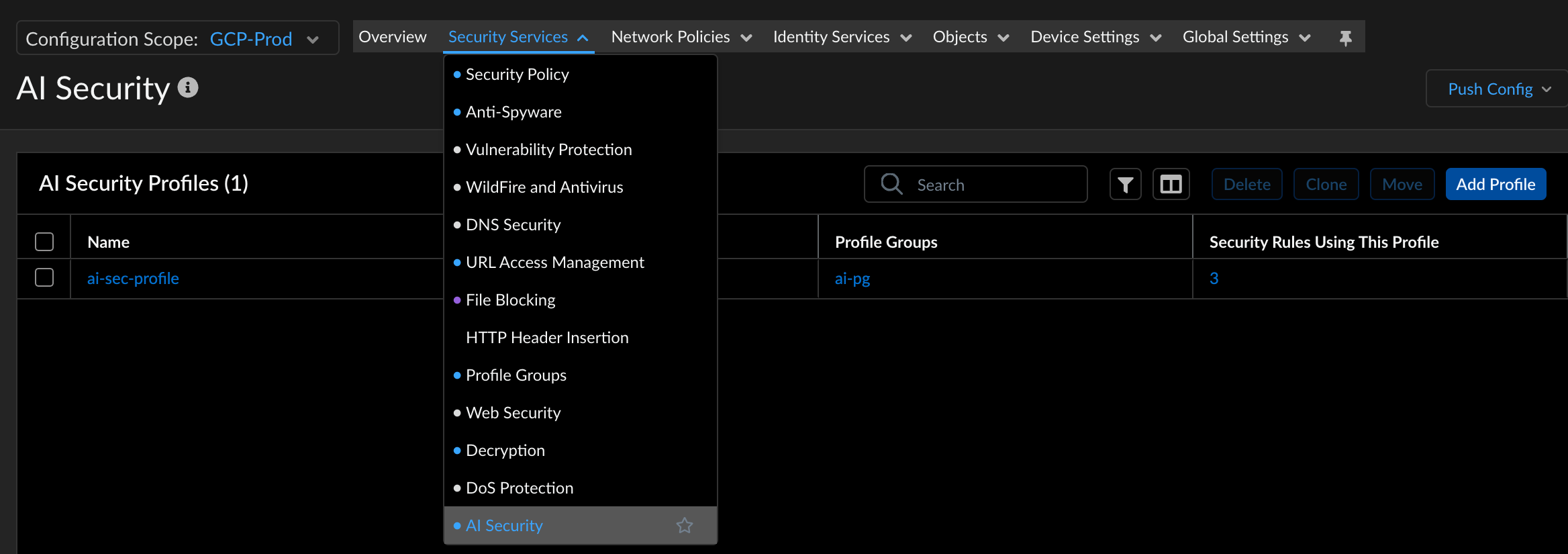Choose File Blocking in the menu
Image resolution: width=1568 pixels, height=554 pixels.
click(x=510, y=300)
